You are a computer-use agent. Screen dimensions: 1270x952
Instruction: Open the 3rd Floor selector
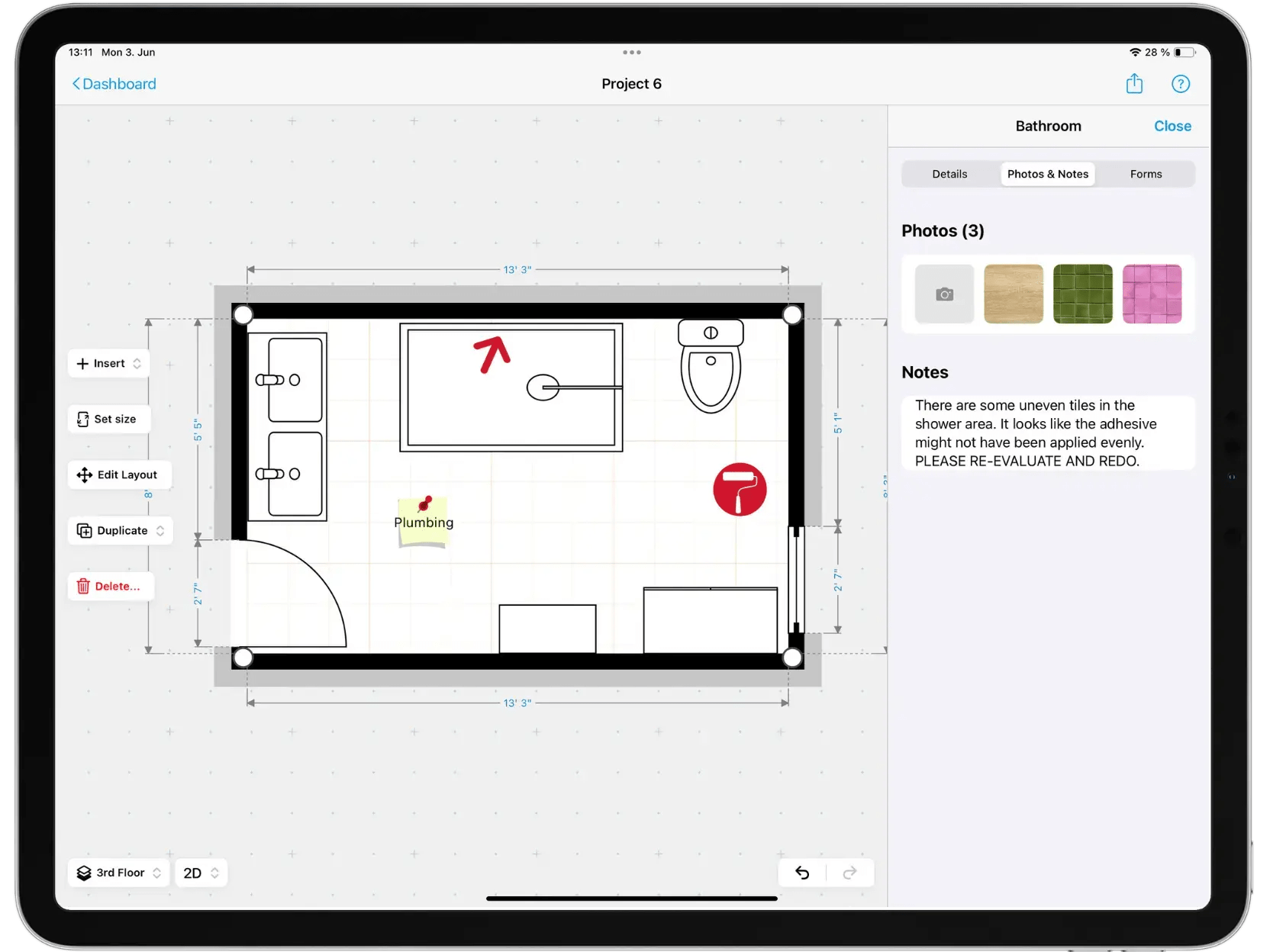pyautogui.click(x=118, y=873)
